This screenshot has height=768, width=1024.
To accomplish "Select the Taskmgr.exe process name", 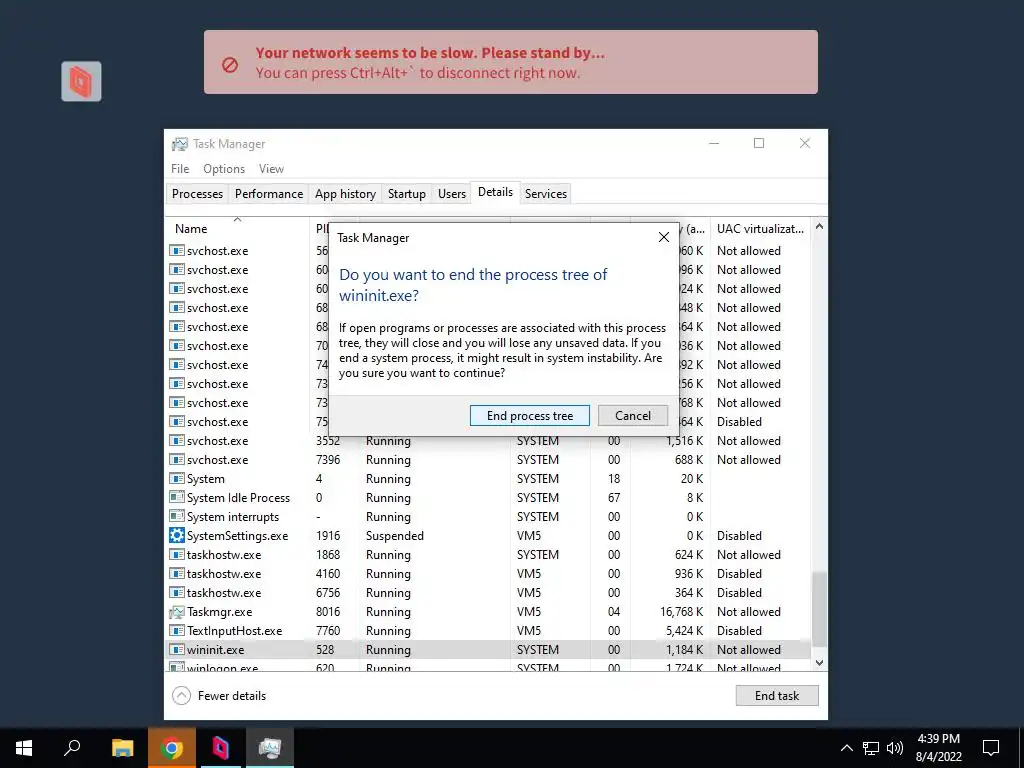I will coord(219,612).
